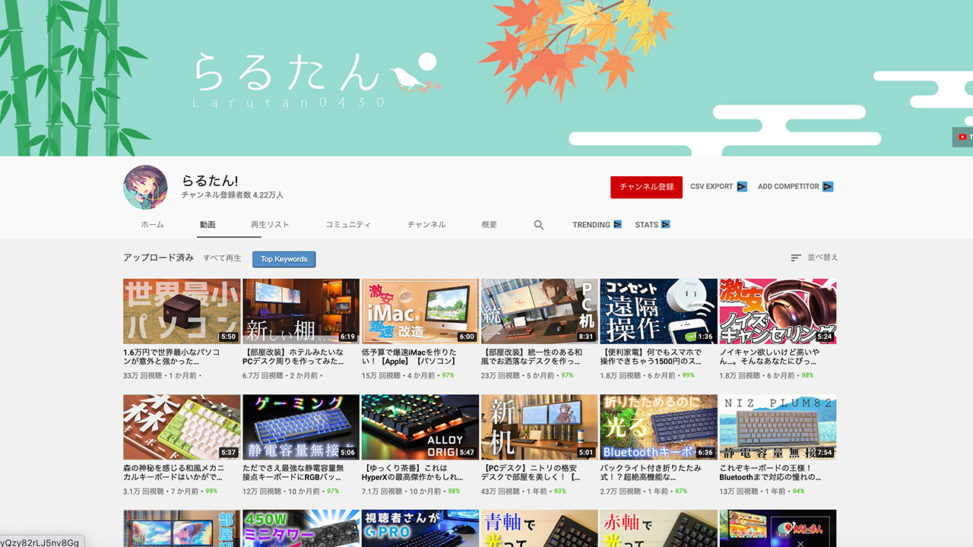Click title これぞキーボードの王様

[770, 472]
